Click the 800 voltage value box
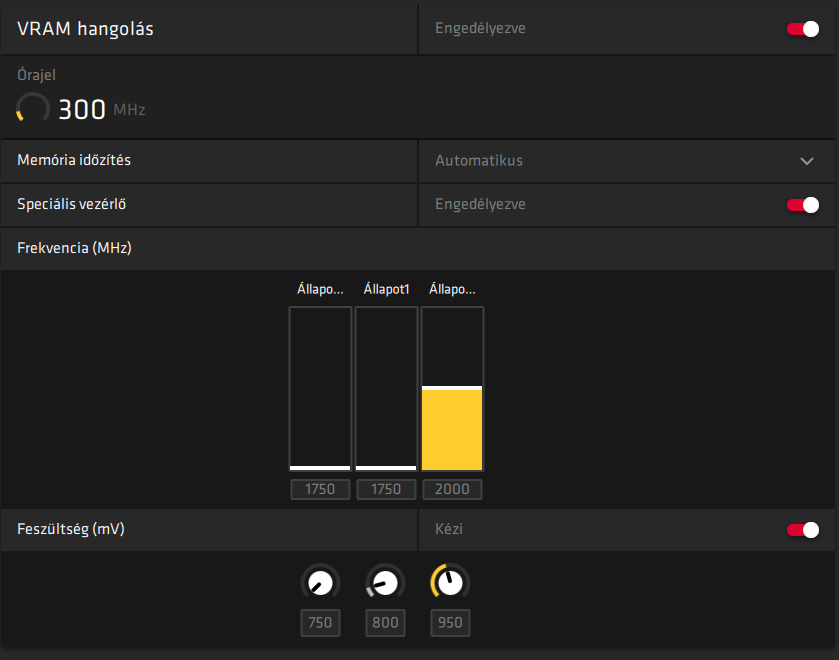Screen dimensions: 839x660 point(385,623)
